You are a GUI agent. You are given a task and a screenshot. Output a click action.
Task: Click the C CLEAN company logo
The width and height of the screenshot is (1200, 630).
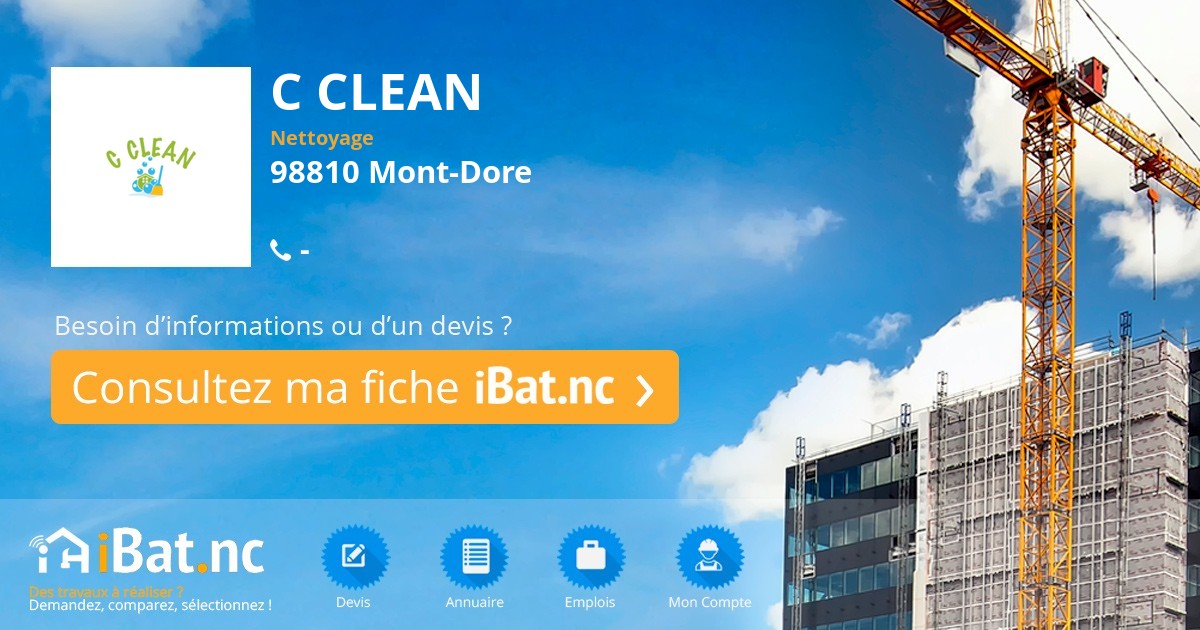click(151, 167)
